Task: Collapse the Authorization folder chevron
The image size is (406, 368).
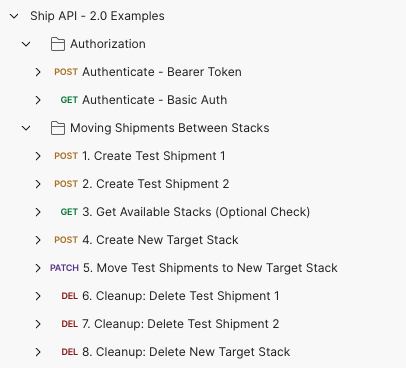Action: click(26, 44)
